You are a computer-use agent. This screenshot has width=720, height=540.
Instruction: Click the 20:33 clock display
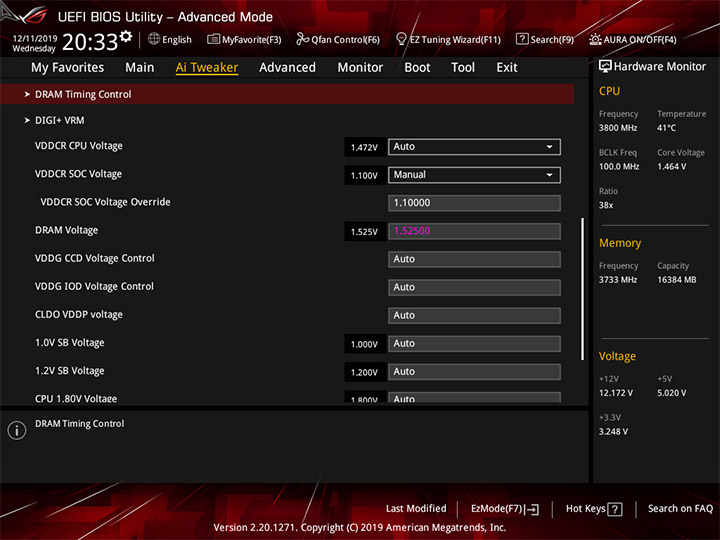[90, 42]
